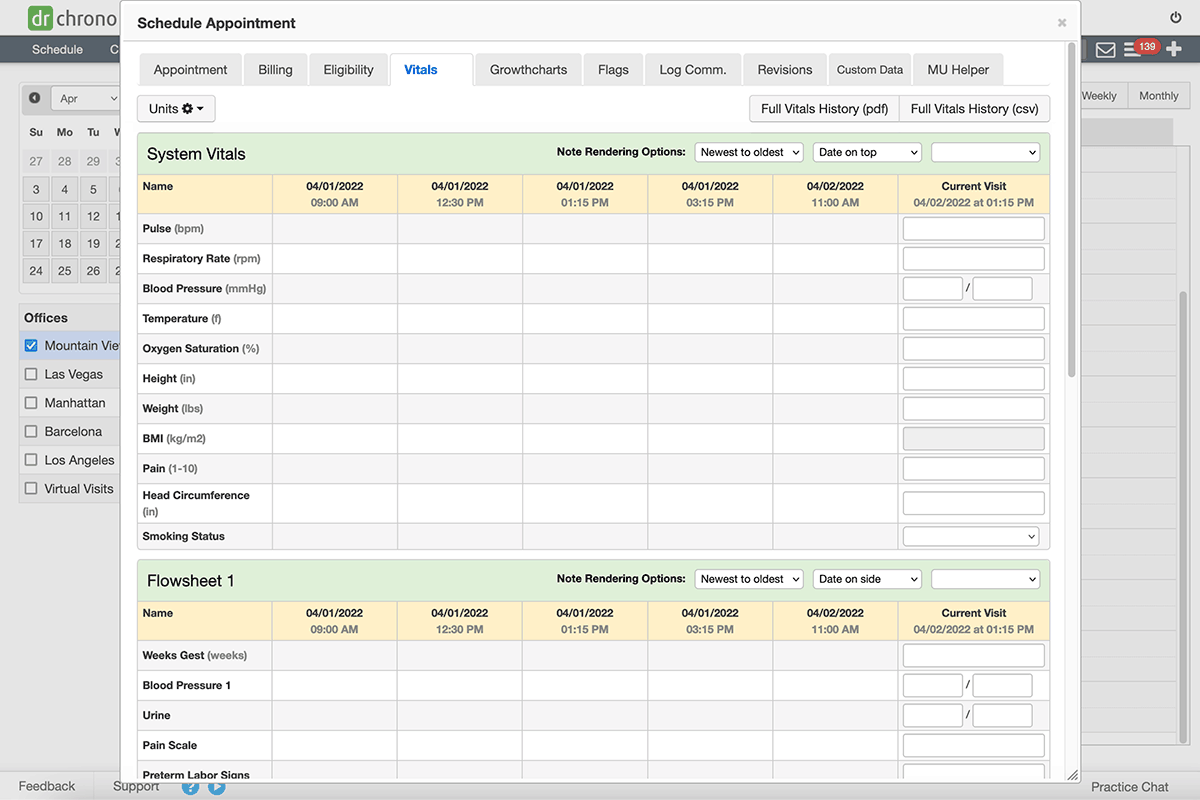Click the Respiratory Rate input field

click(x=974, y=259)
